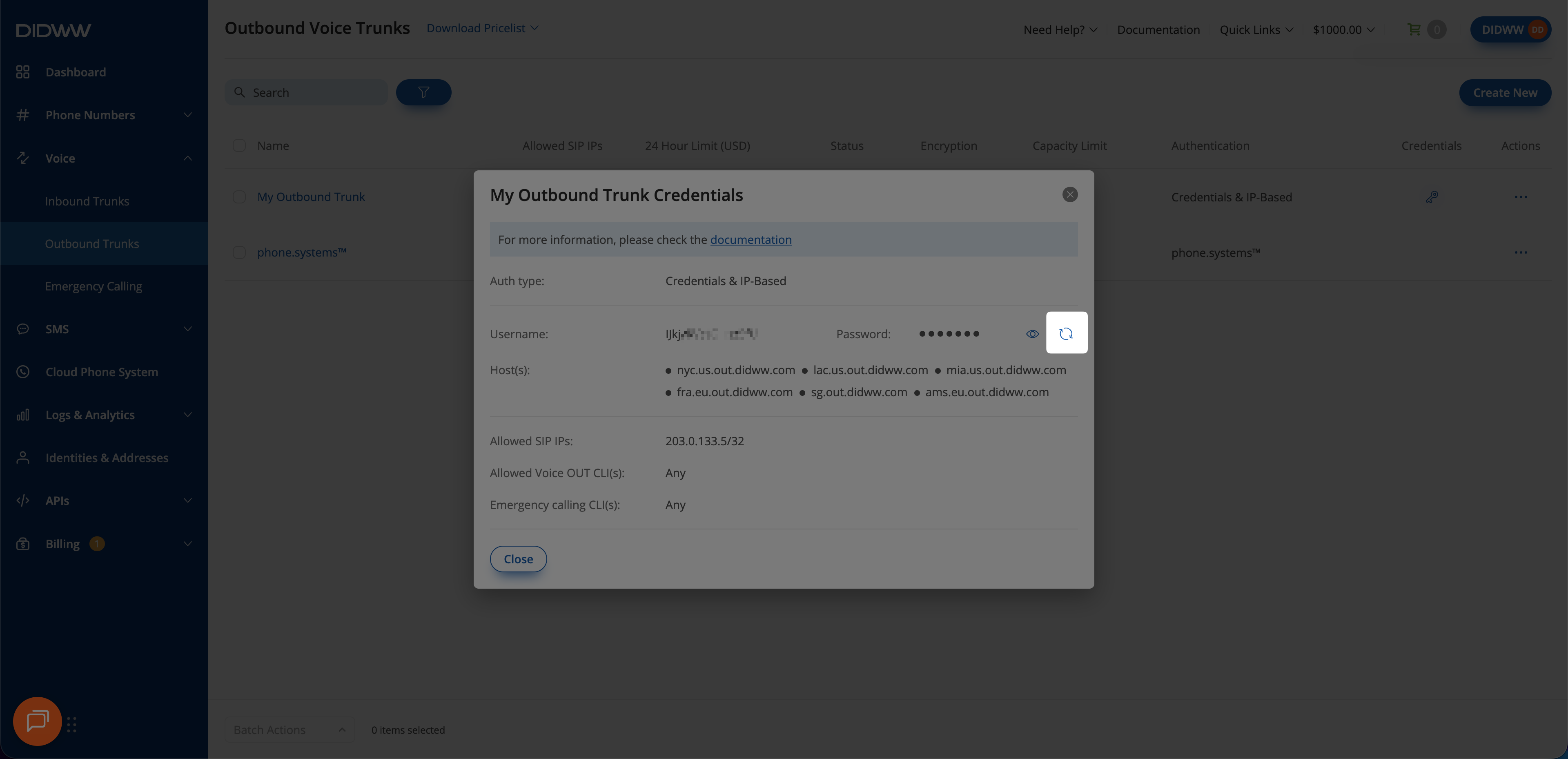Click the APIs code icon
Image resolution: width=1568 pixels, height=759 pixels.
point(22,500)
